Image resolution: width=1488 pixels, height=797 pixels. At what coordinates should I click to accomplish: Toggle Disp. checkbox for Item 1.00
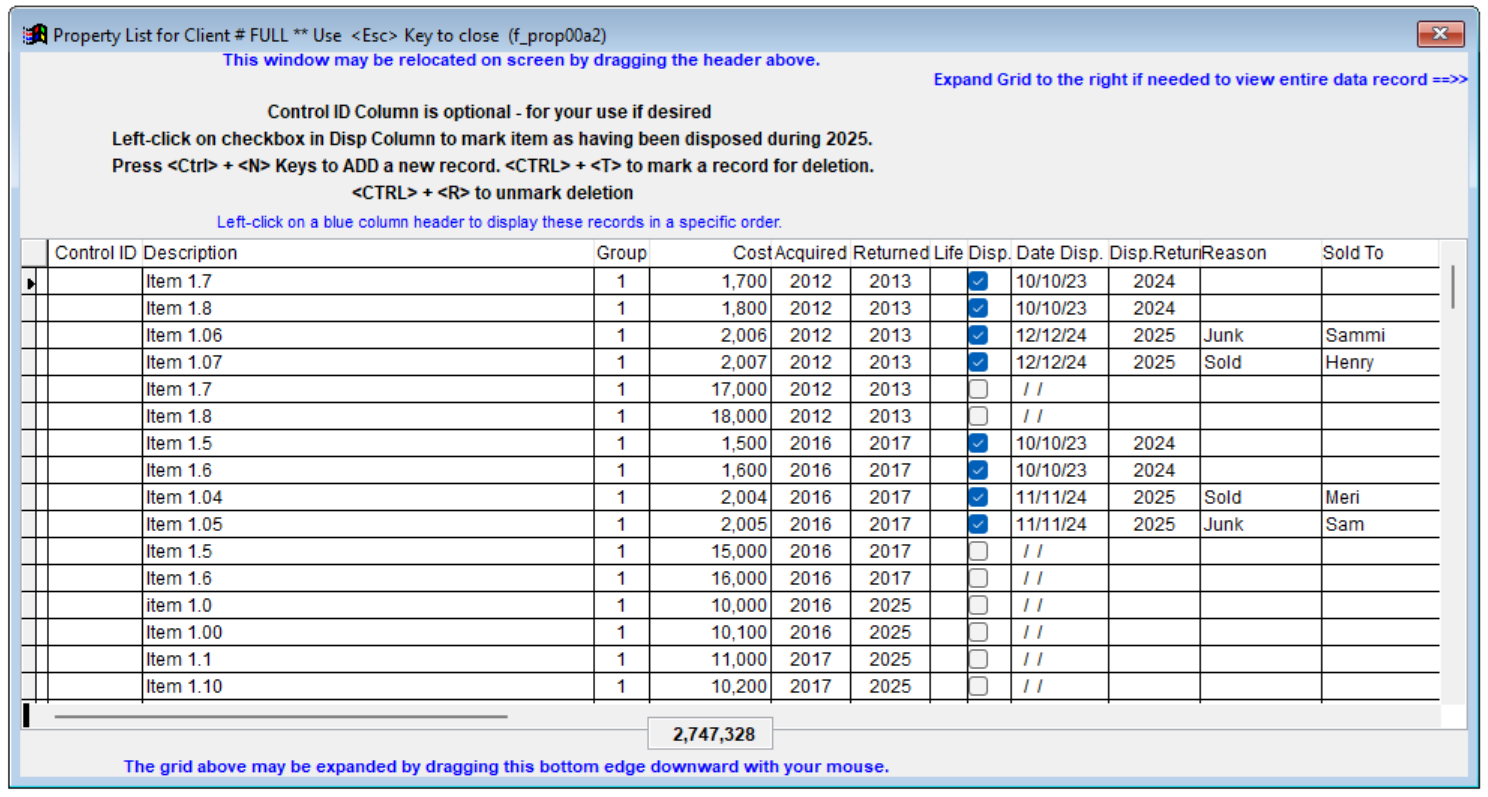(x=978, y=632)
